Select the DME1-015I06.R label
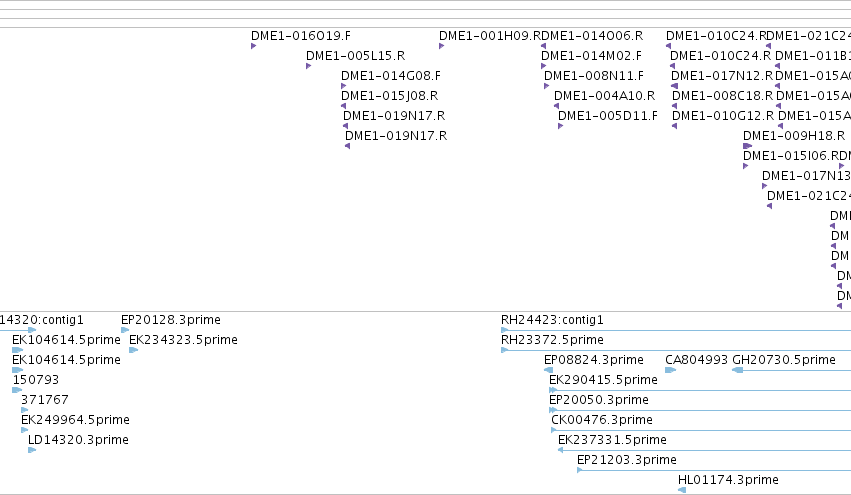This screenshot has height=495, width=851. [790, 156]
